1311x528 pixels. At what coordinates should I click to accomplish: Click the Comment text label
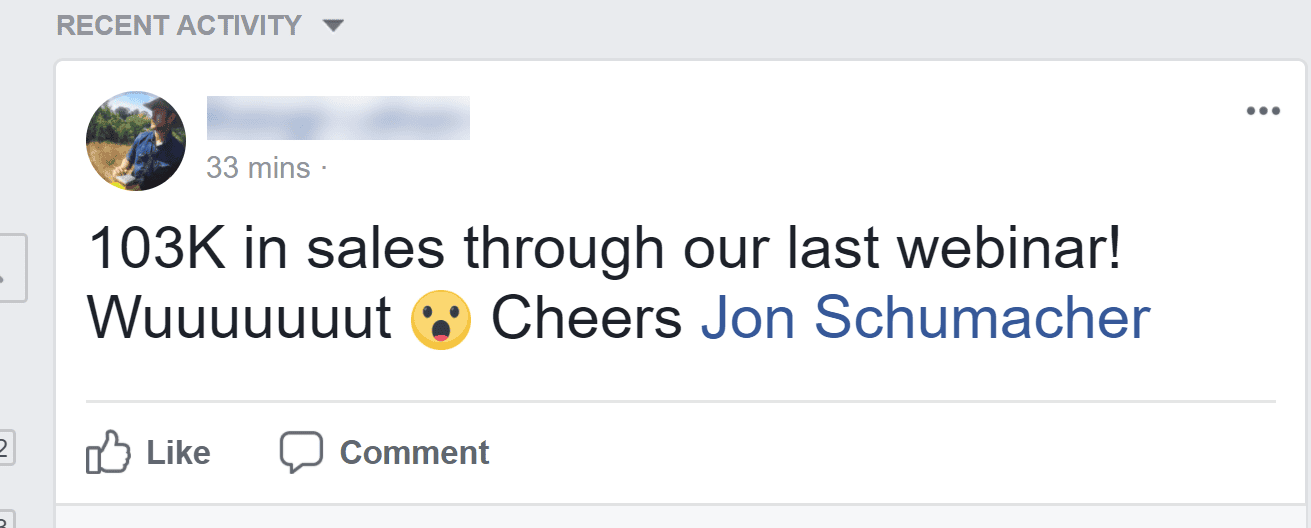(414, 453)
